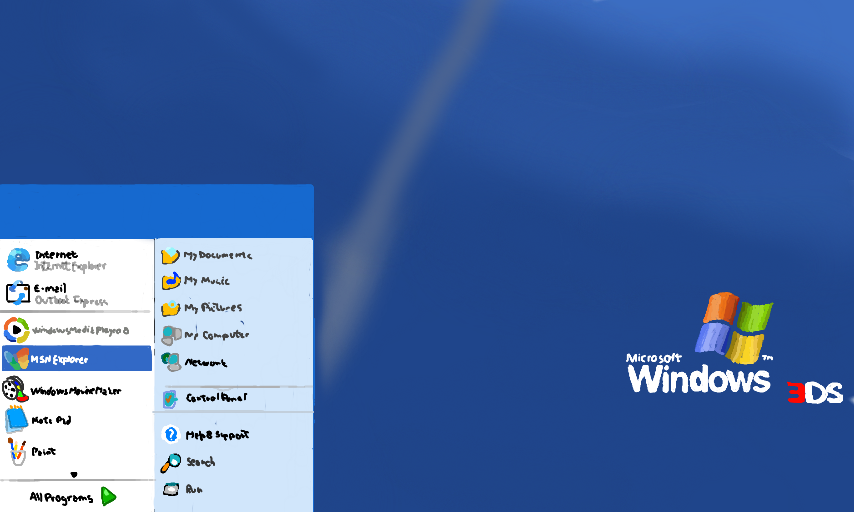Open the Network computers icon
854x512 pixels.
[171, 361]
